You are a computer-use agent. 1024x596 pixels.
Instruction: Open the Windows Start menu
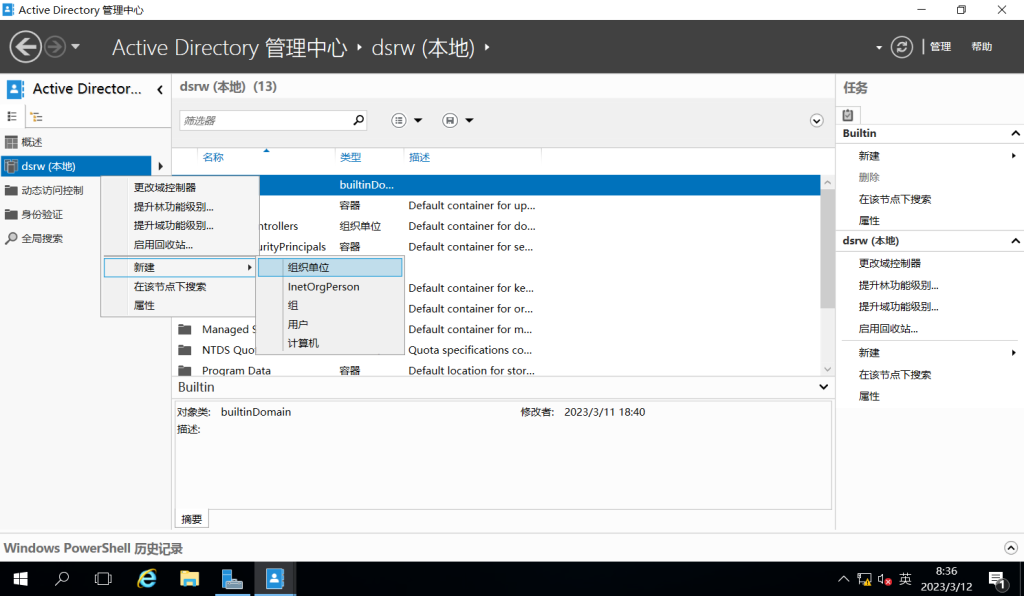[x=20, y=579]
